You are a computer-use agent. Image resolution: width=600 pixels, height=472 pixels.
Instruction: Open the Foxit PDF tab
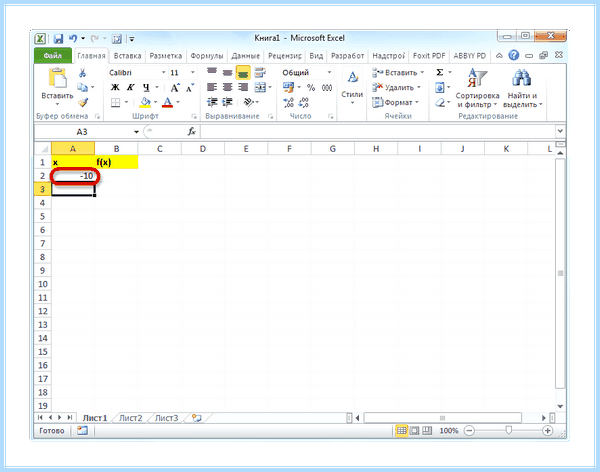[429, 56]
